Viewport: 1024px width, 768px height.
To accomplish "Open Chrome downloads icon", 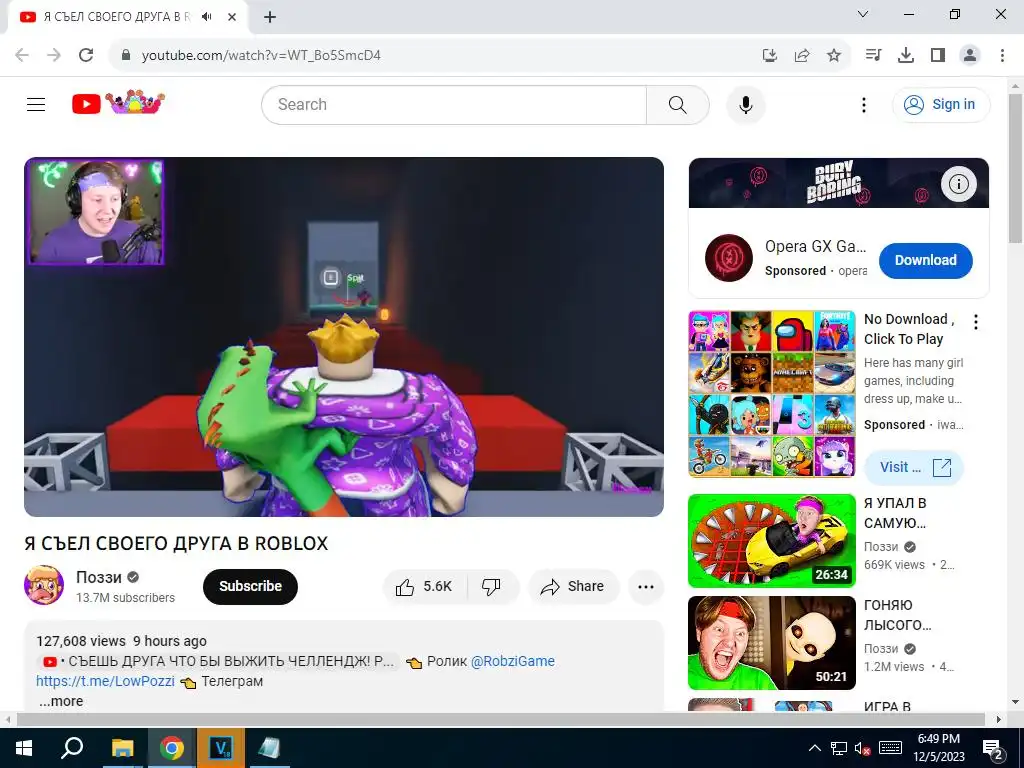I will [x=905, y=55].
